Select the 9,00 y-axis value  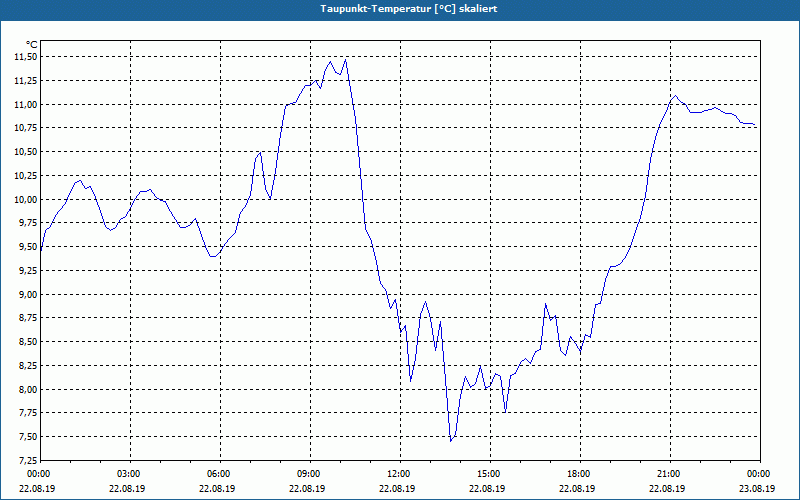coord(28,294)
